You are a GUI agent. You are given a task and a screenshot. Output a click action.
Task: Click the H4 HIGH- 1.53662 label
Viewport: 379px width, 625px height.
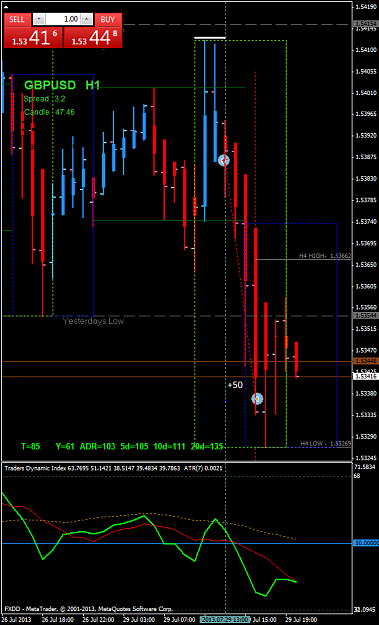click(325, 256)
